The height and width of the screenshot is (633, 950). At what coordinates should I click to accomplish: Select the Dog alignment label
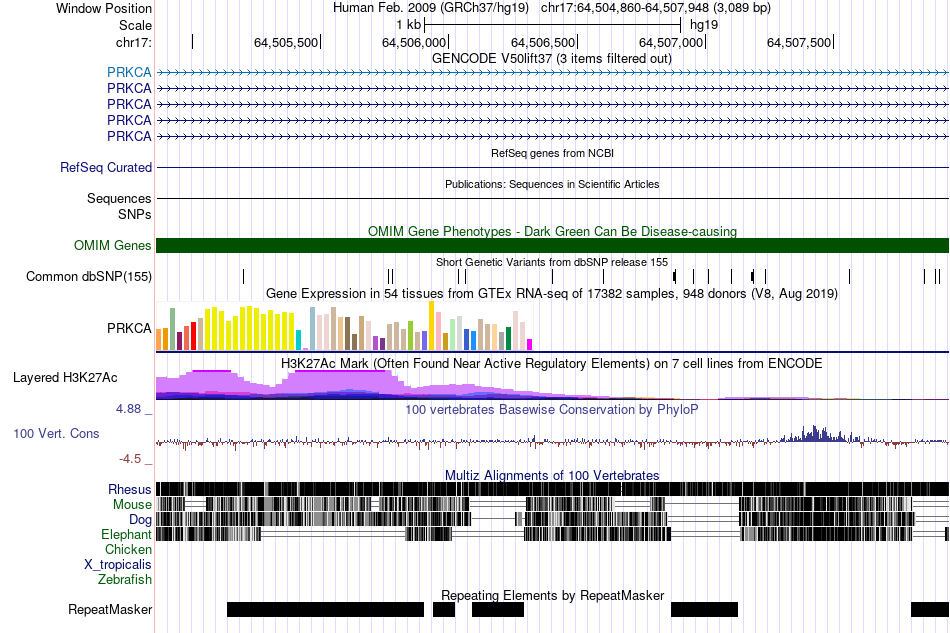pyautogui.click(x=140, y=520)
